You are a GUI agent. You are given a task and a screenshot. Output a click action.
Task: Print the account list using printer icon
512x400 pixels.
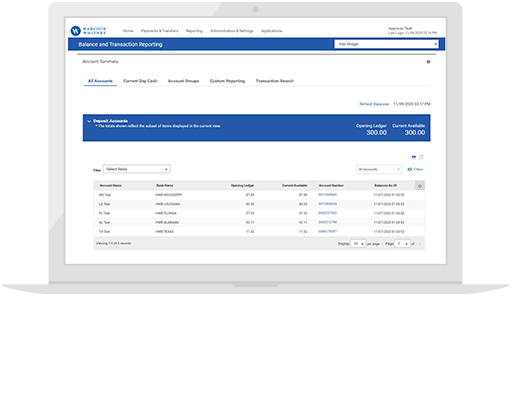(414, 157)
